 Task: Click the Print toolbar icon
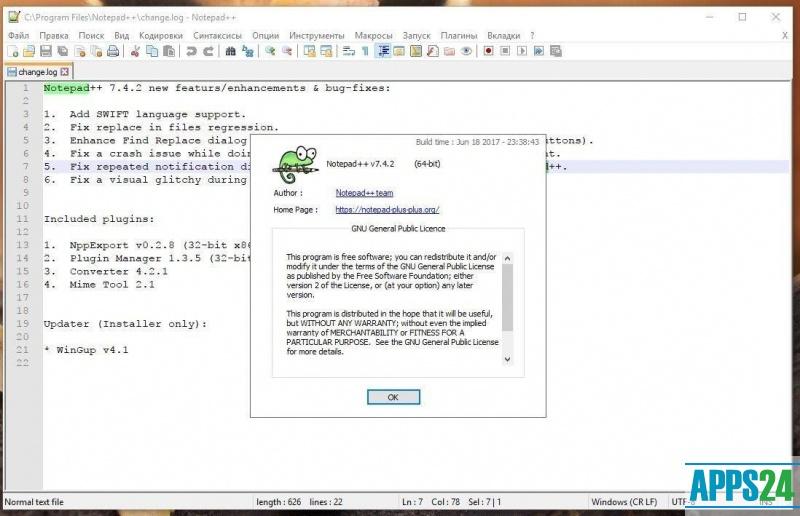click(113, 51)
